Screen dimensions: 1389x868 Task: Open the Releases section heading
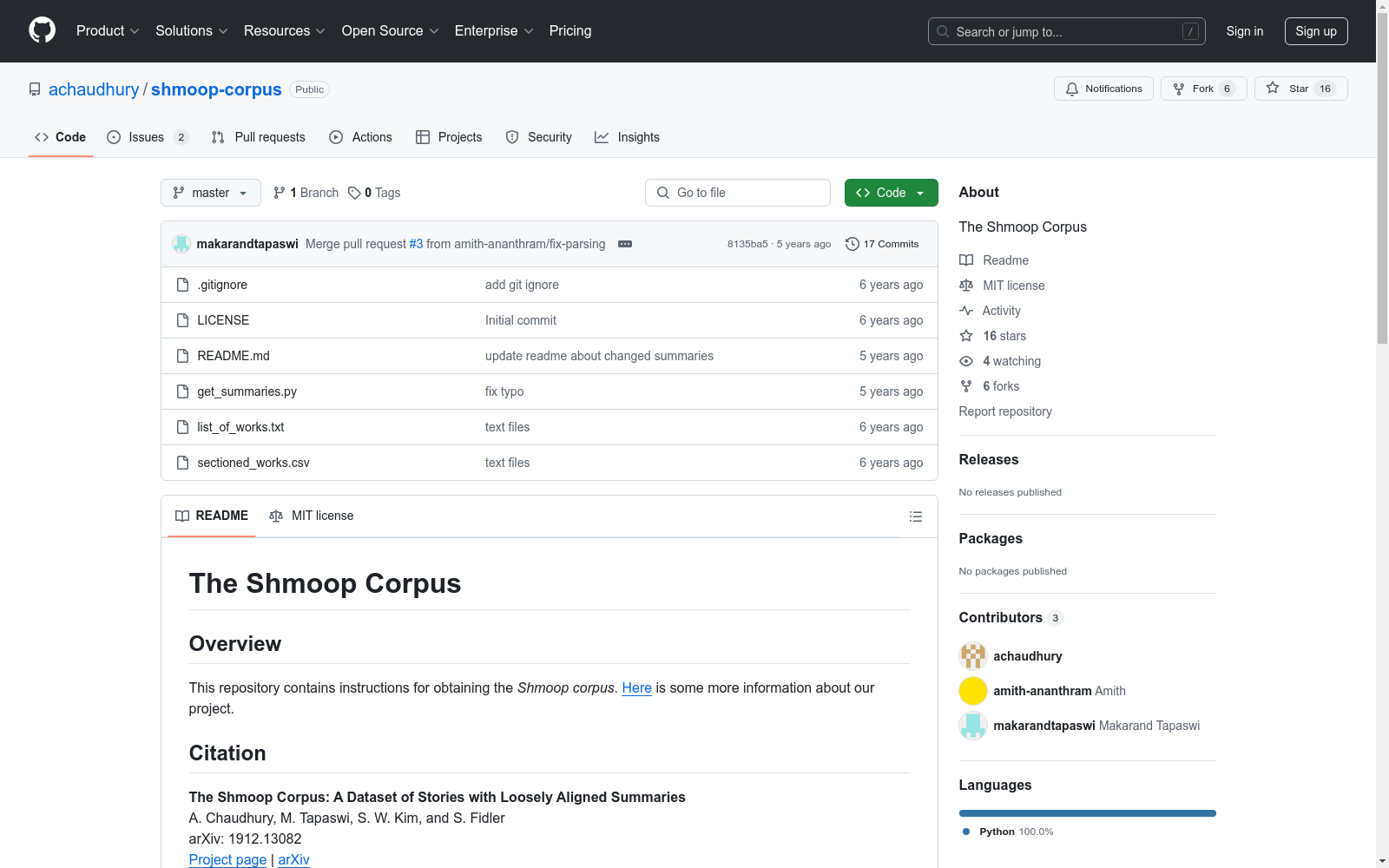pos(989,460)
